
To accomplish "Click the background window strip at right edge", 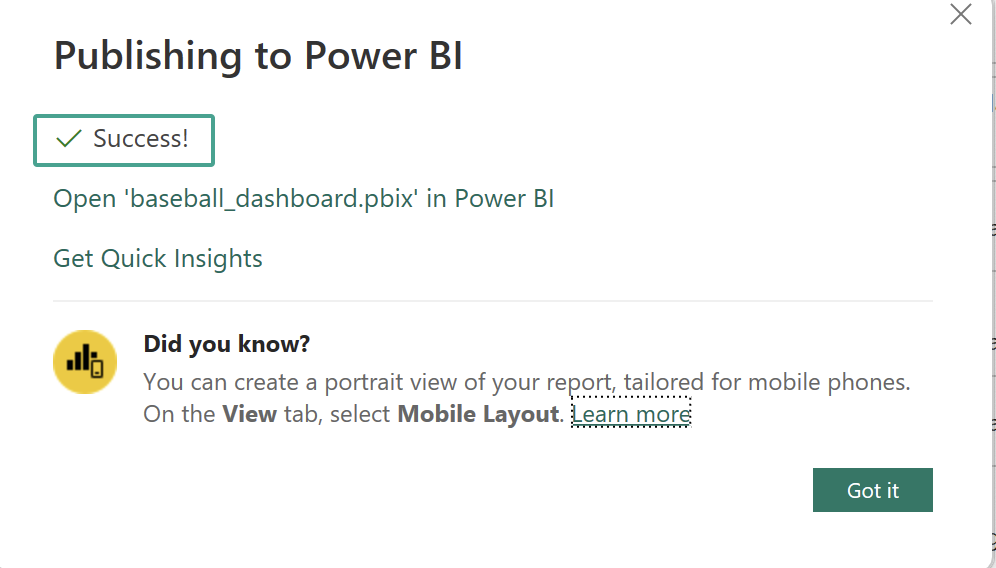I will coord(988,300).
